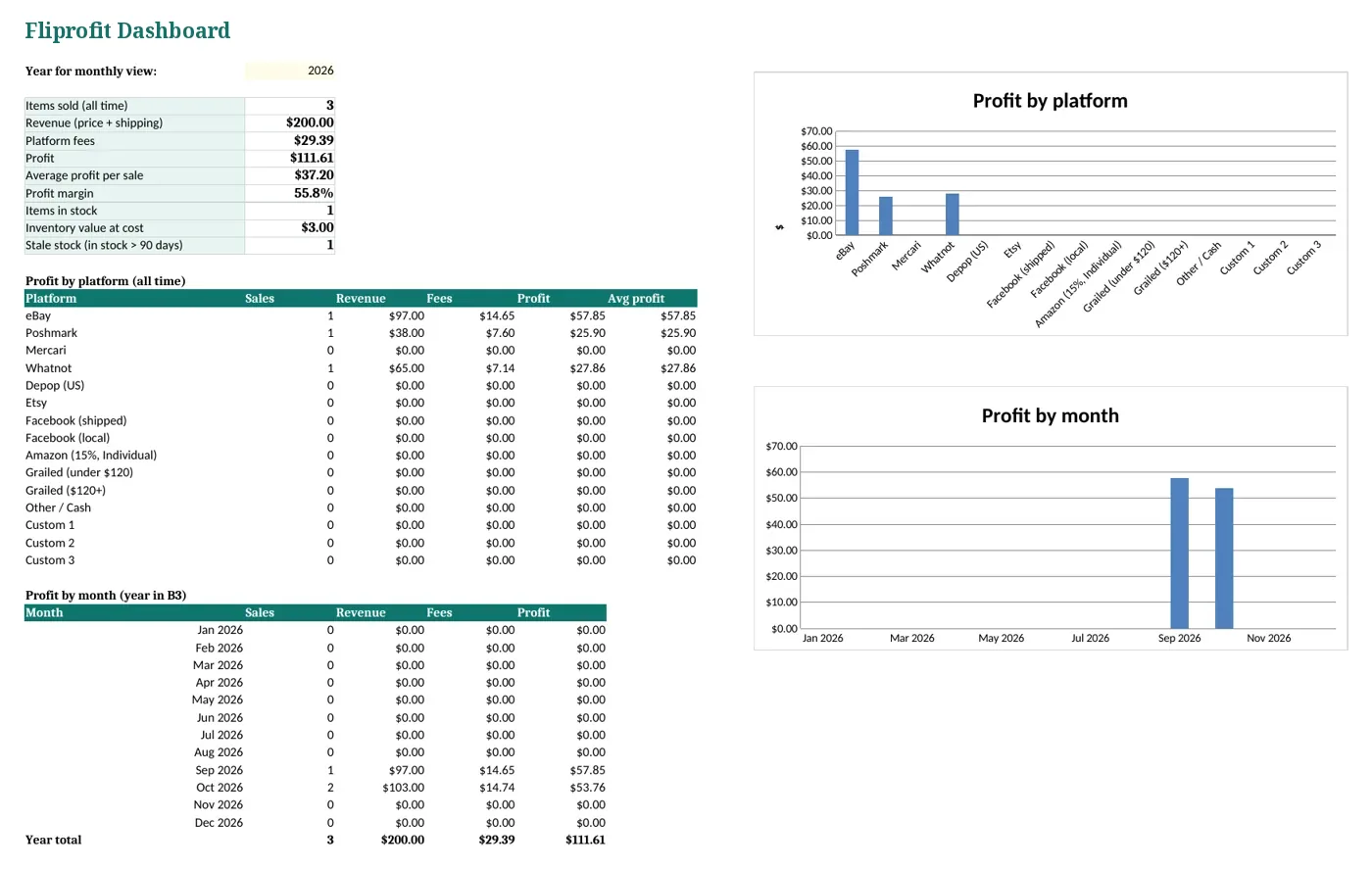Click the Fliprofit Dashboard title
1372x869 pixels.
[x=127, y=31]
